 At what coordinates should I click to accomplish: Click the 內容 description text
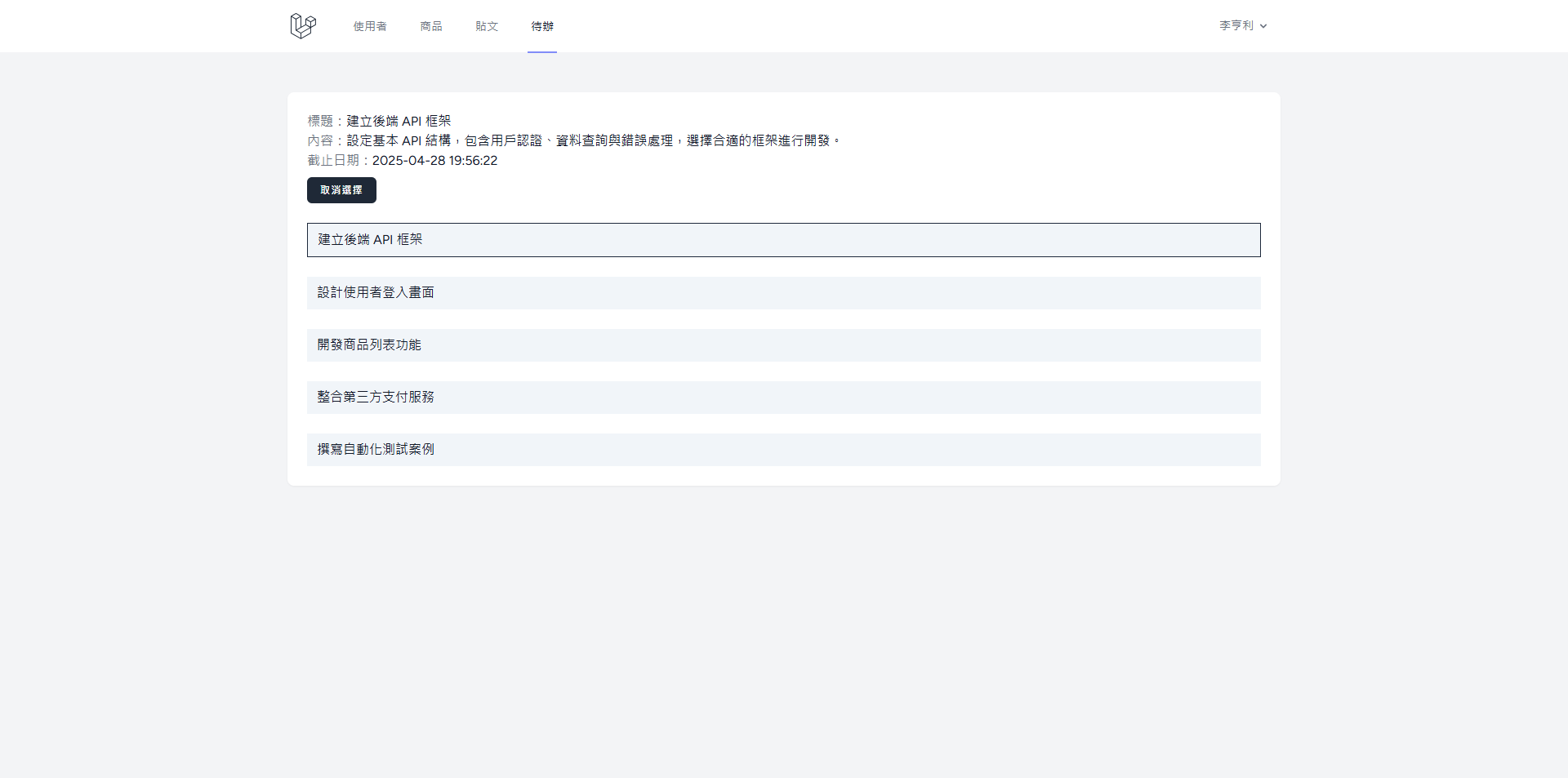click(x=594, y=140)
